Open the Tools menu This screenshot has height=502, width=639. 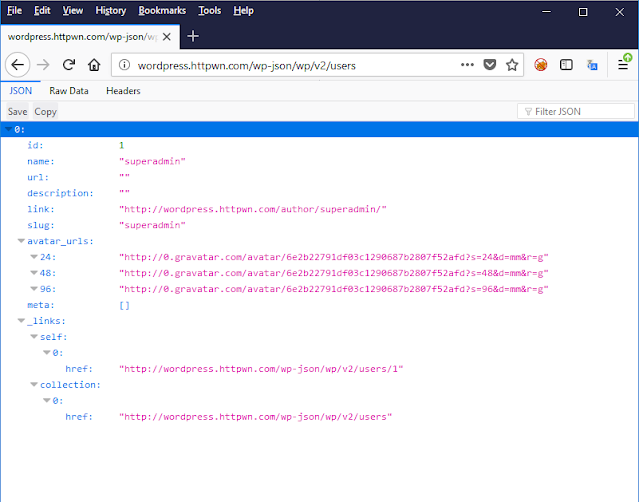pos(209,11)
